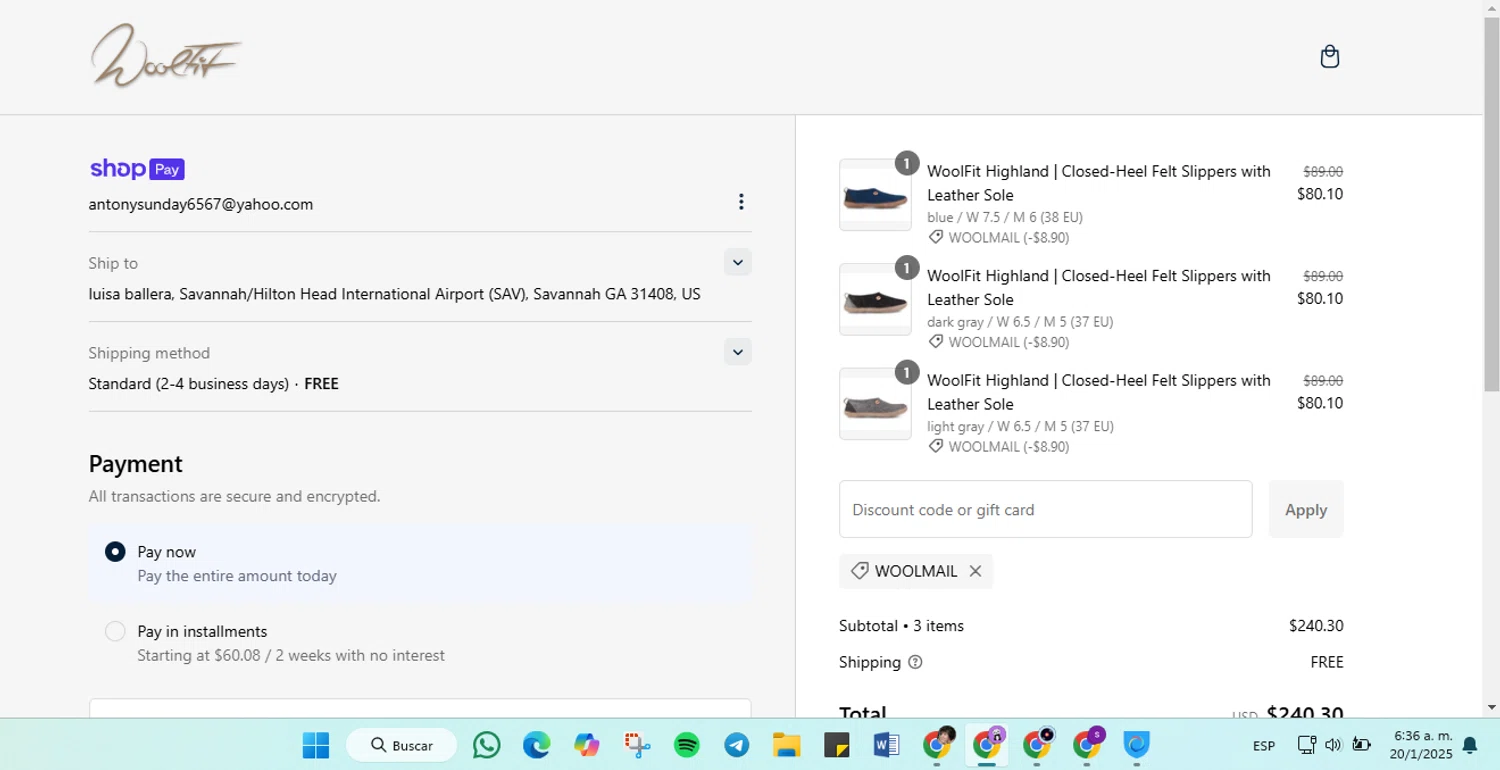Screen dimensions: 1500x770
Task: Click the blue / W 7.5 / M 6 variant text
Action: 1005,217
